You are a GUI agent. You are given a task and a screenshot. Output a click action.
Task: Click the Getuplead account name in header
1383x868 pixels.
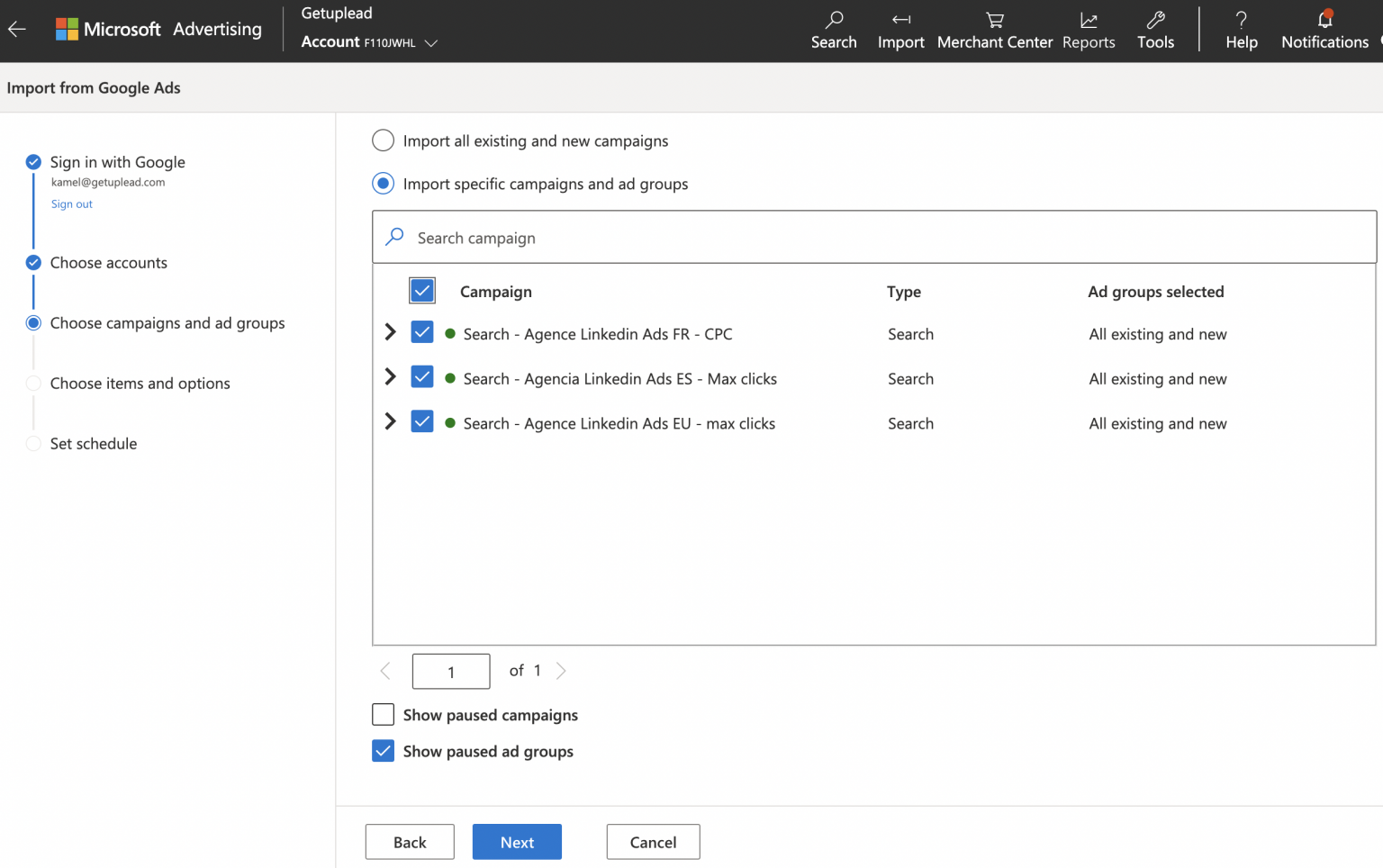coord(337,14)
